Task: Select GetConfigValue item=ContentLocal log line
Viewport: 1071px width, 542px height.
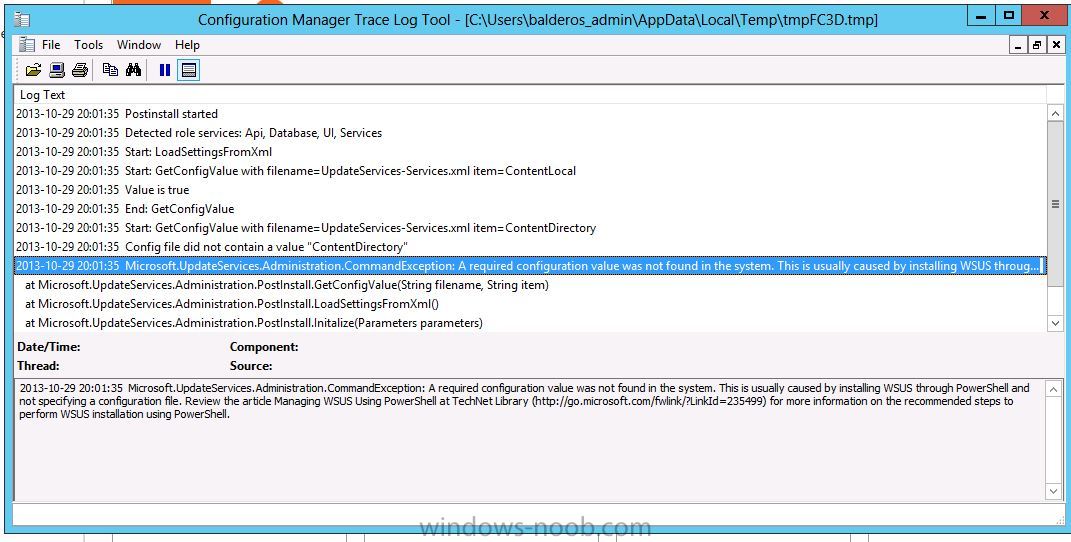Action: [530, 171]
